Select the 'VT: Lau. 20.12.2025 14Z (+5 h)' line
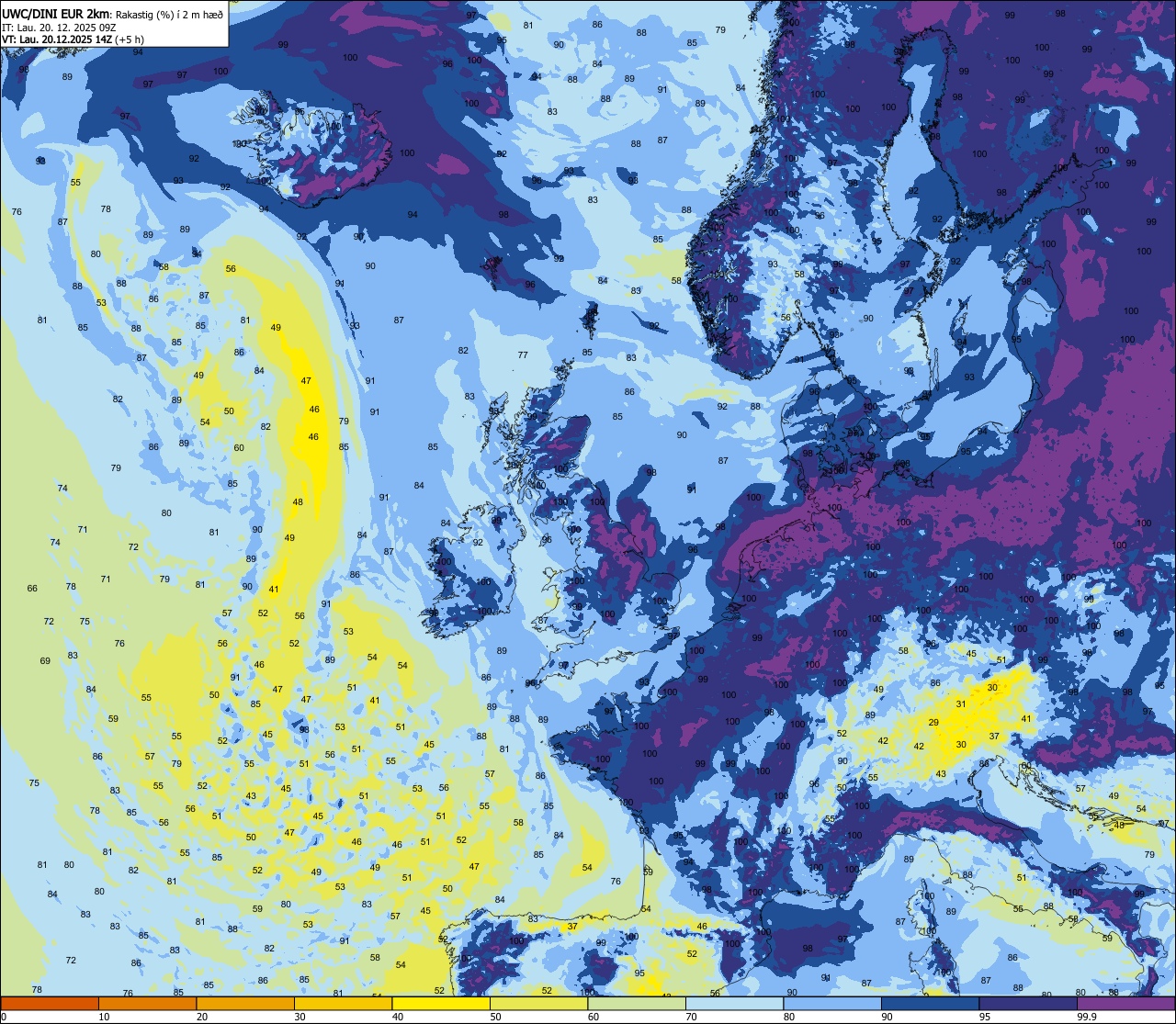Screen dimensions: 1176x1024 pos(73,39)
